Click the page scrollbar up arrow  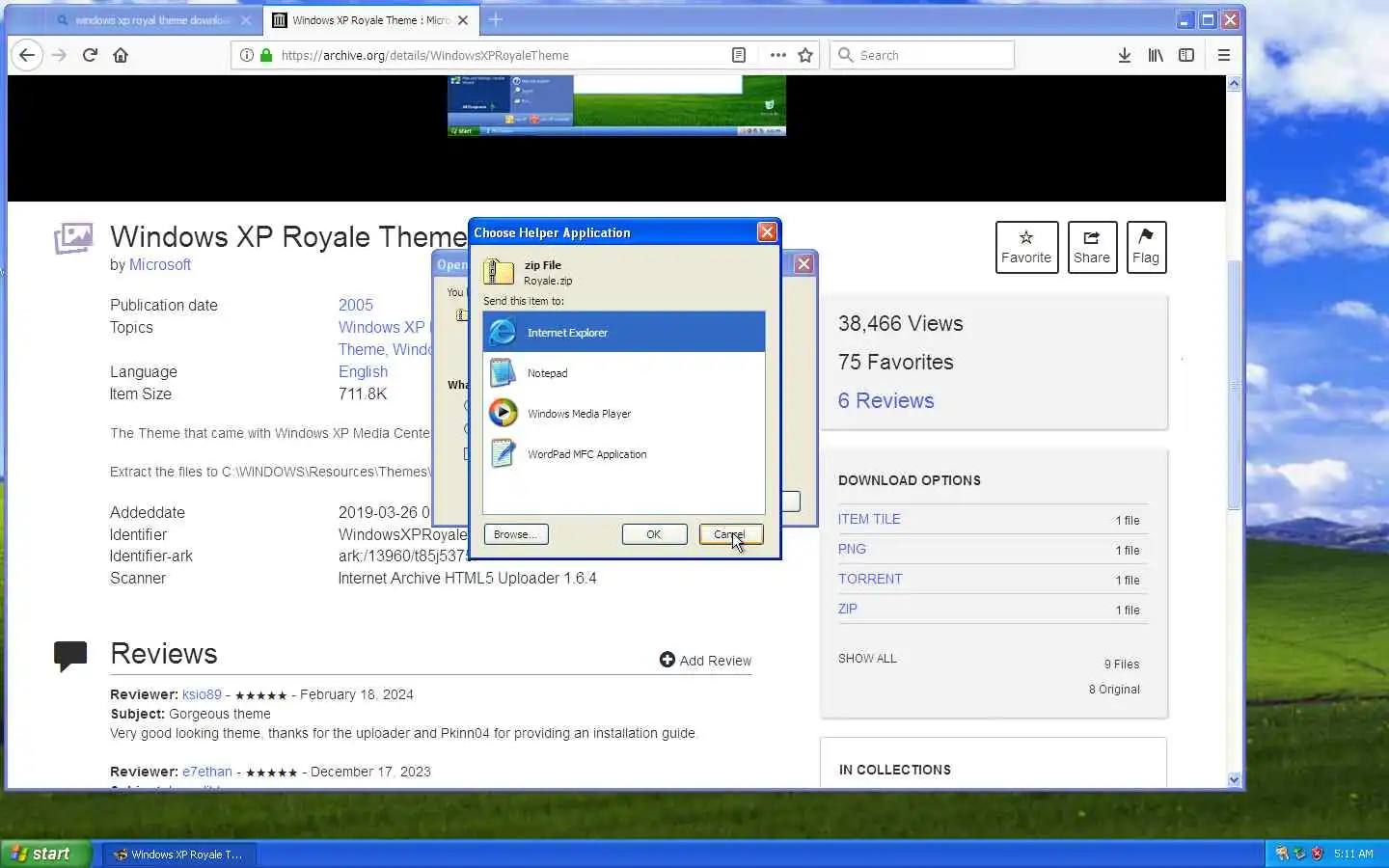click(1234, 84)
